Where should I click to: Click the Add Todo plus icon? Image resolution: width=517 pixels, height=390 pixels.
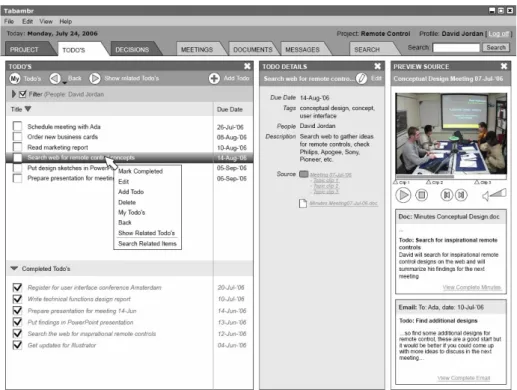pos(214,79)
